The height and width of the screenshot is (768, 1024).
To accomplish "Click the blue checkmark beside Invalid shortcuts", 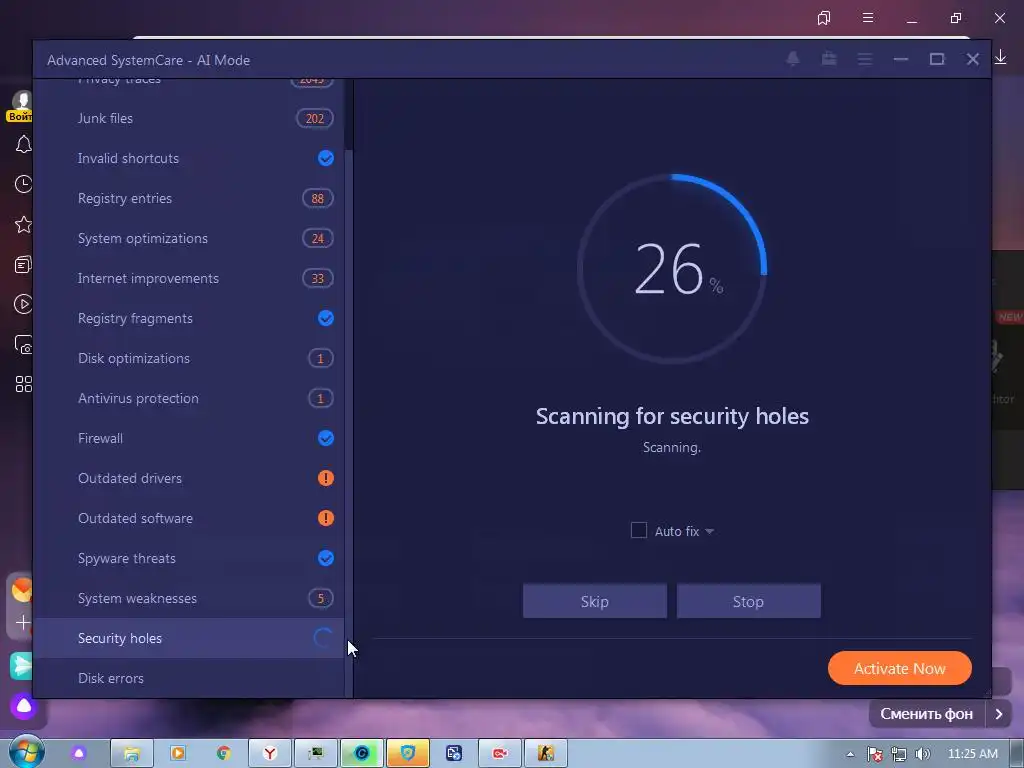I will (x=325, y=158).
